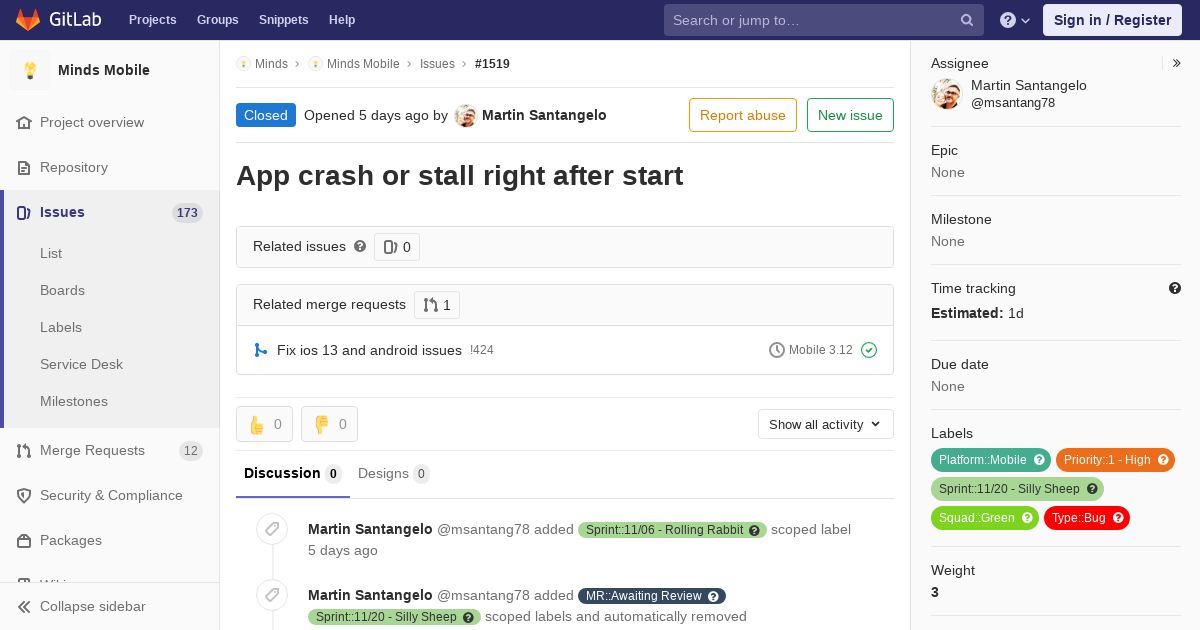The height and width of the screenshot is (630, 1200).
Task: Click the New issue button
Action: [x=850, y=115]
